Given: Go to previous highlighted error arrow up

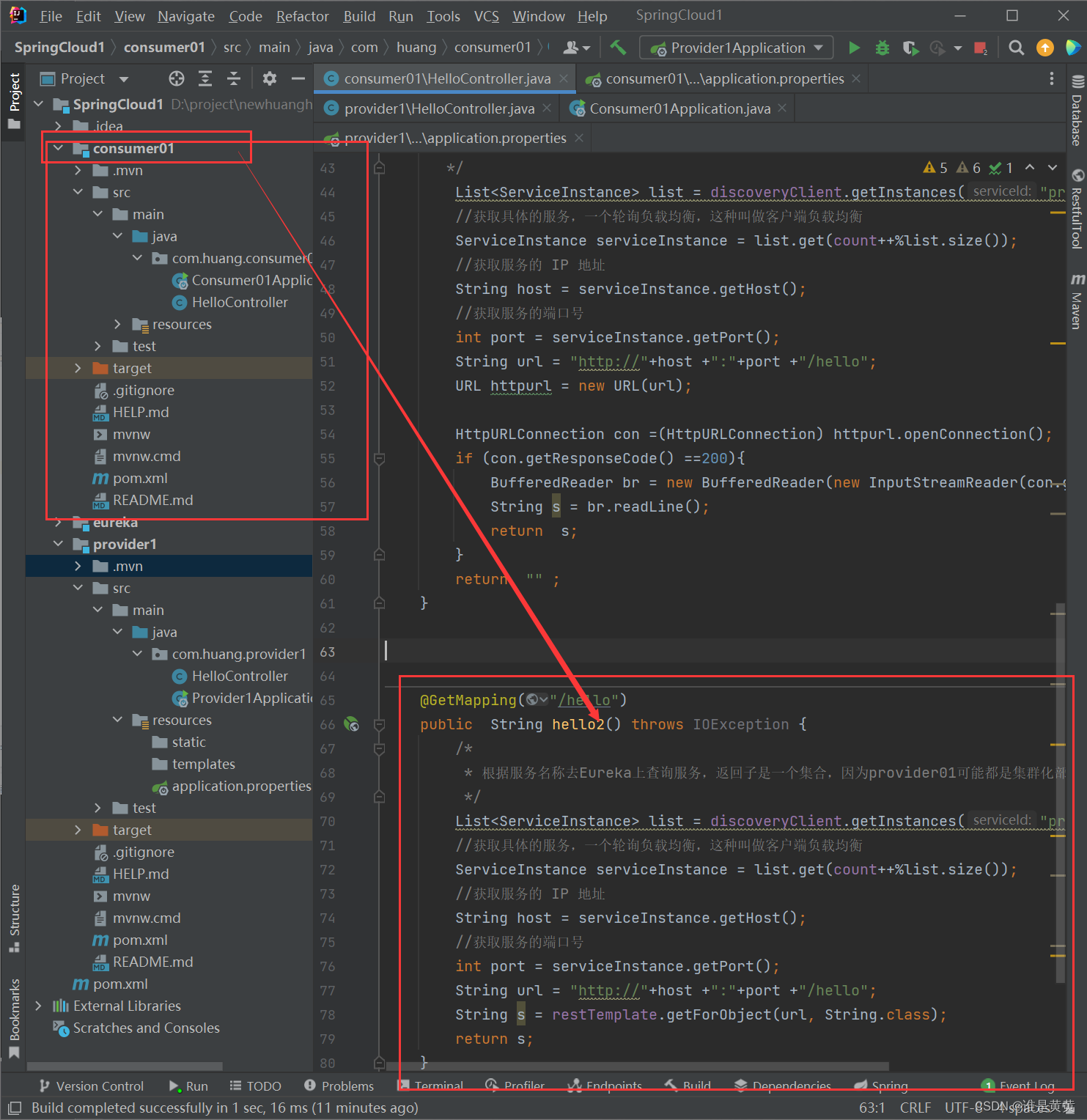Looking at the screenshot, I should click(1030, 168).
